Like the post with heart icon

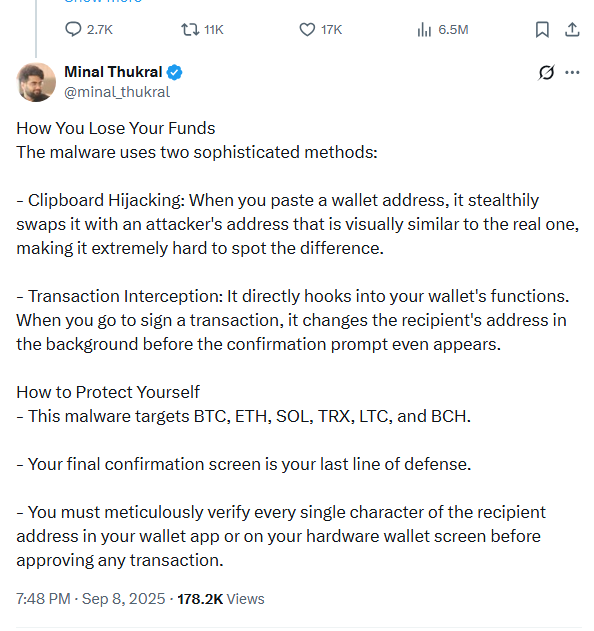(307, 29)
